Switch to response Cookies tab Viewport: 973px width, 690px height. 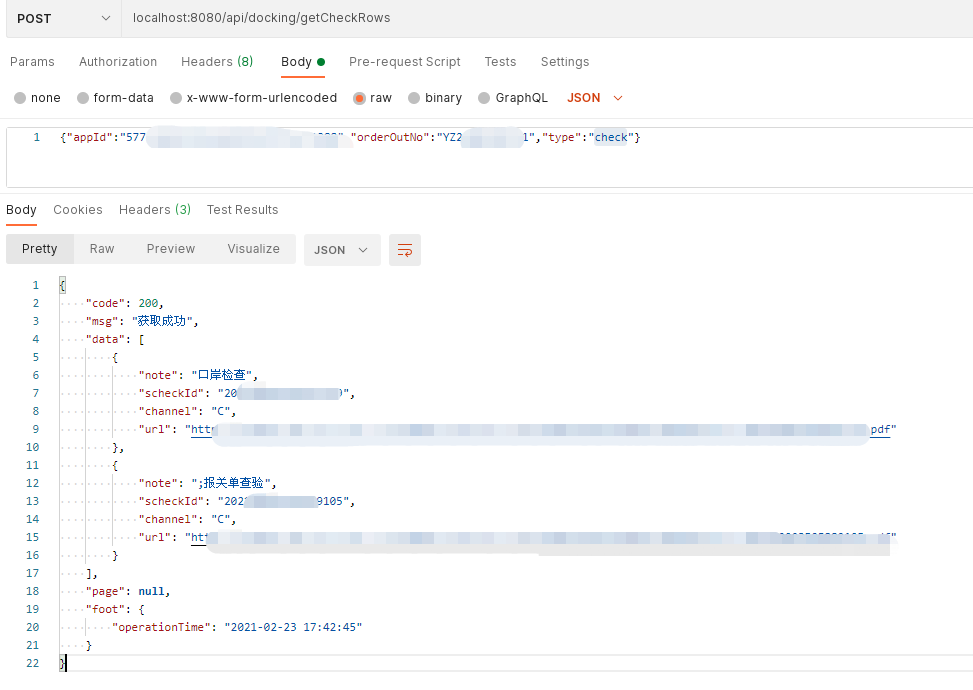click(78, 210)
